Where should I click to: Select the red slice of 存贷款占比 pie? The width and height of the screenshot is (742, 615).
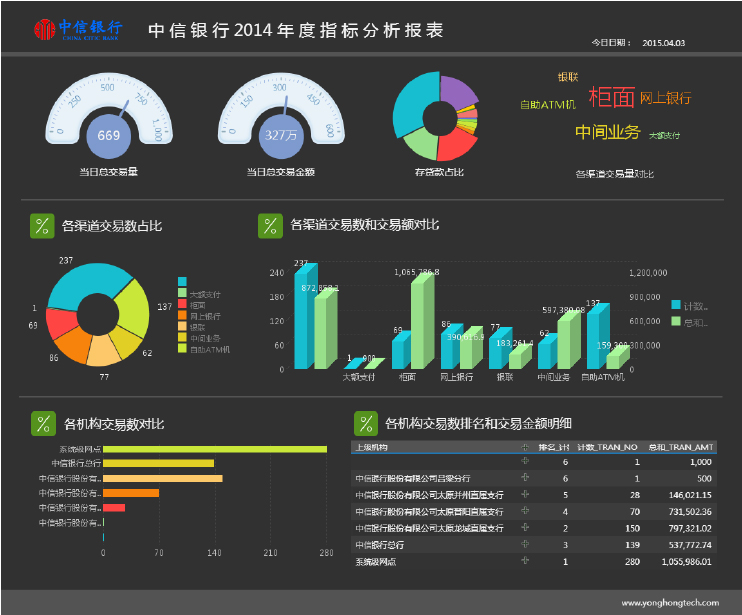click(455, 145)
